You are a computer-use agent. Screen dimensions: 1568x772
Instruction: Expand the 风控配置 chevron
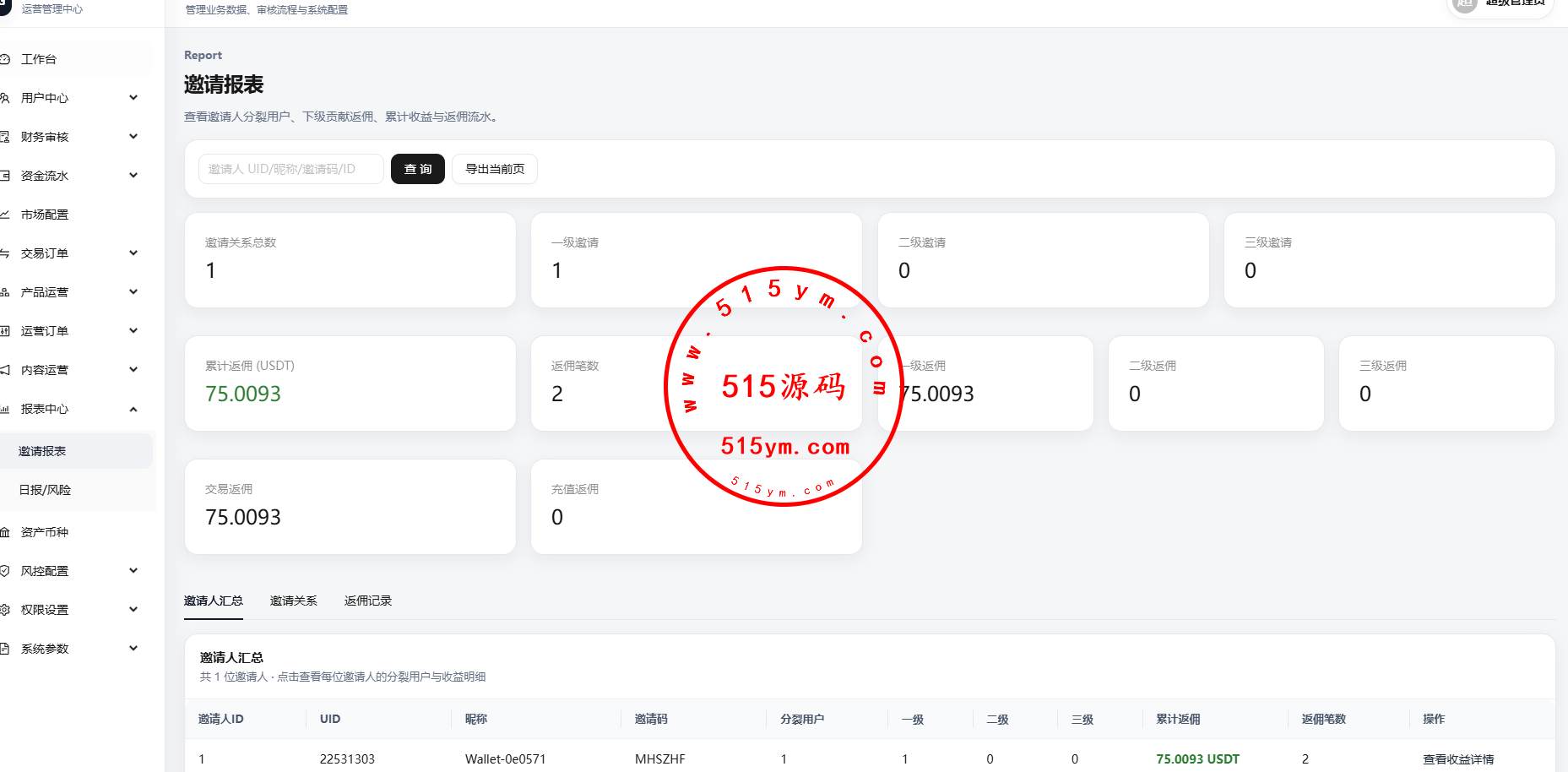[133, 571]
